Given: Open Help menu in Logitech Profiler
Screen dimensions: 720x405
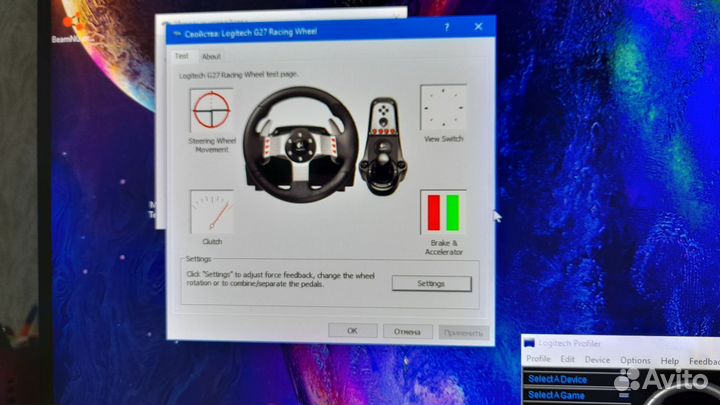Looking at the screenshot, I should pos(669,361).
